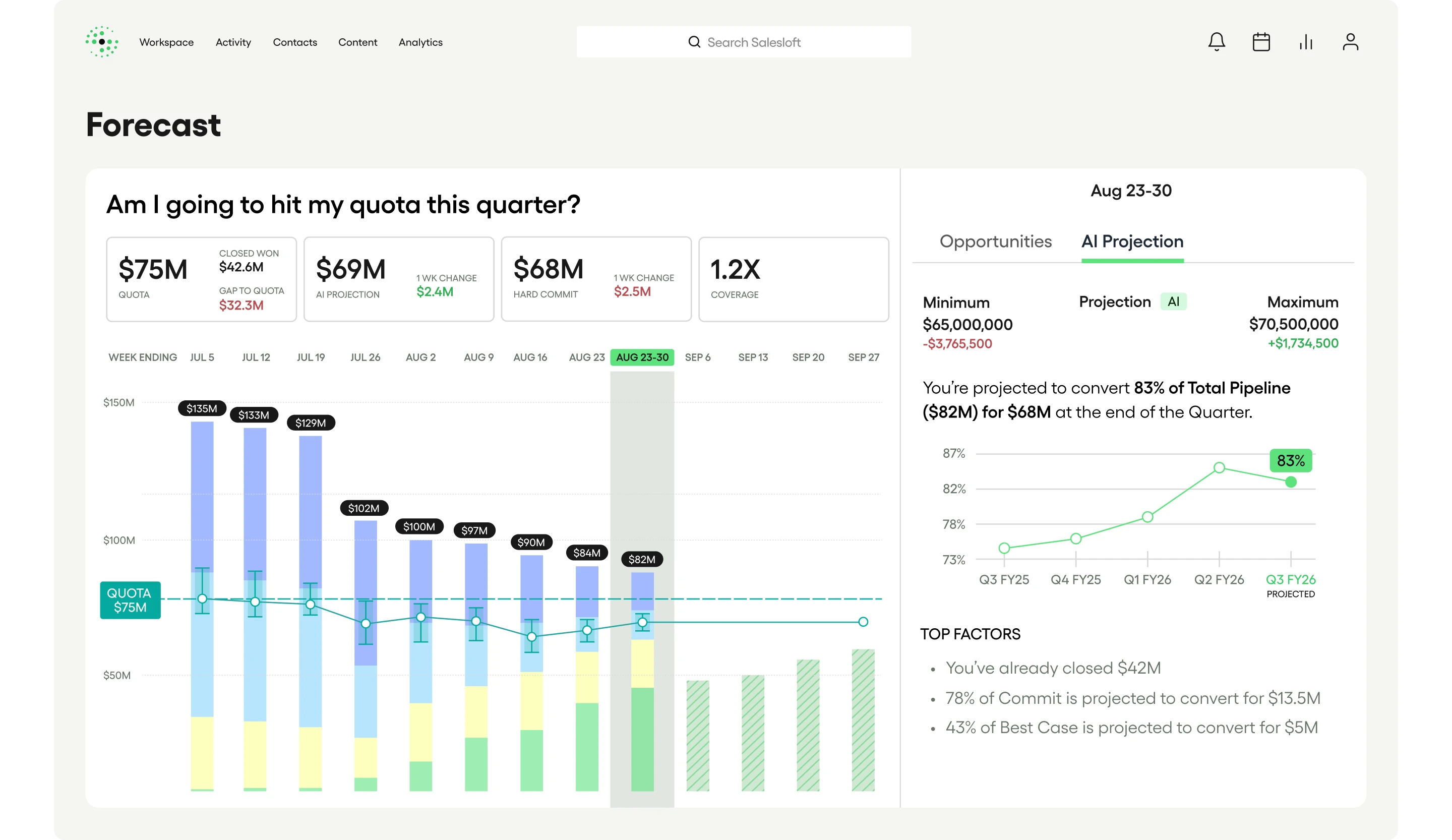Click the Q1 FY26 chart point

(1147, 517)
